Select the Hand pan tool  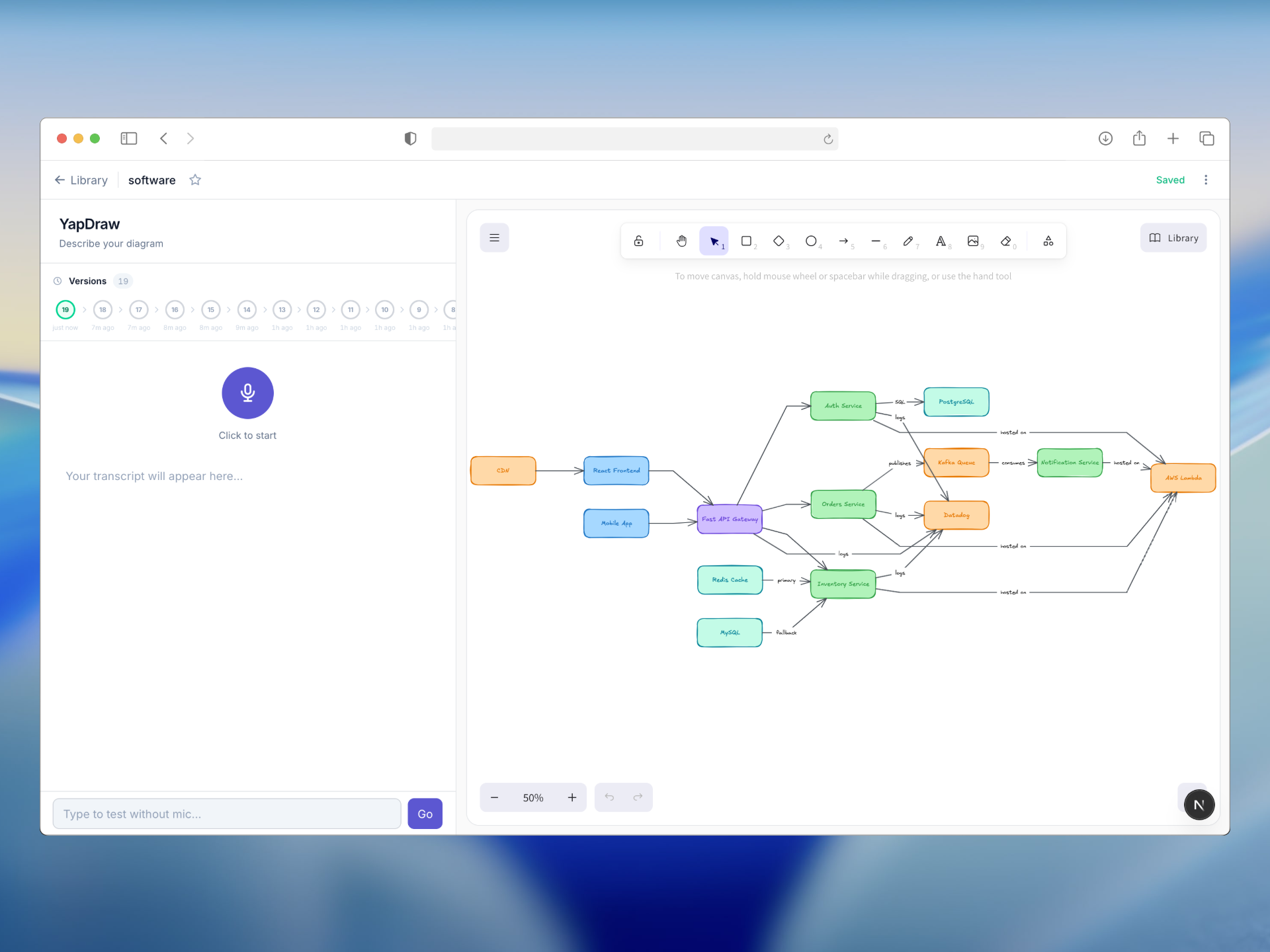coord(681,241)
